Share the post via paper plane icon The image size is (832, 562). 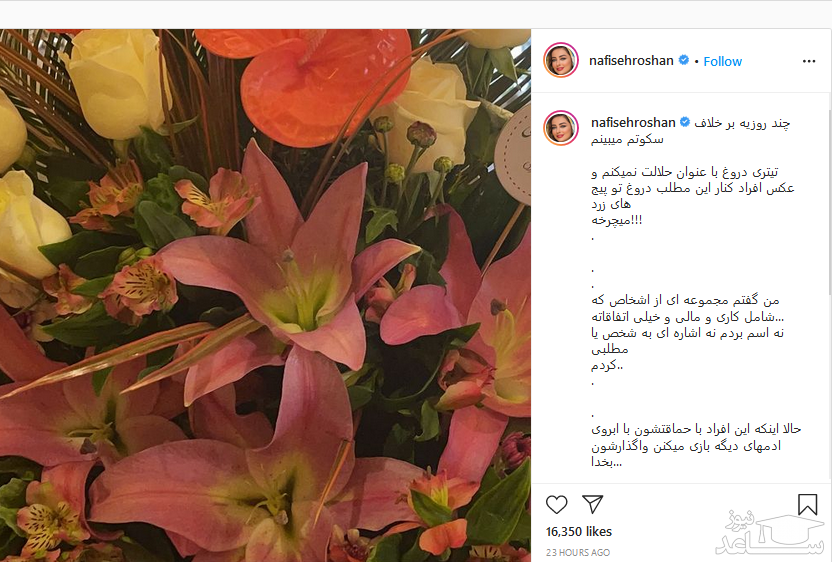592,504
